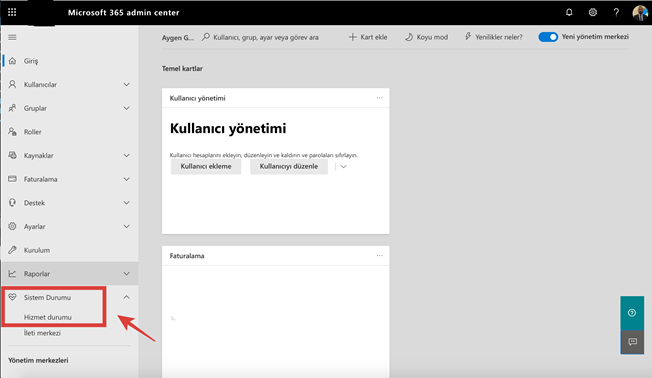Click the Ayarlar gear icon in sidebar
The width and height of the screenshot is (652, 378).
click(12, 226)
